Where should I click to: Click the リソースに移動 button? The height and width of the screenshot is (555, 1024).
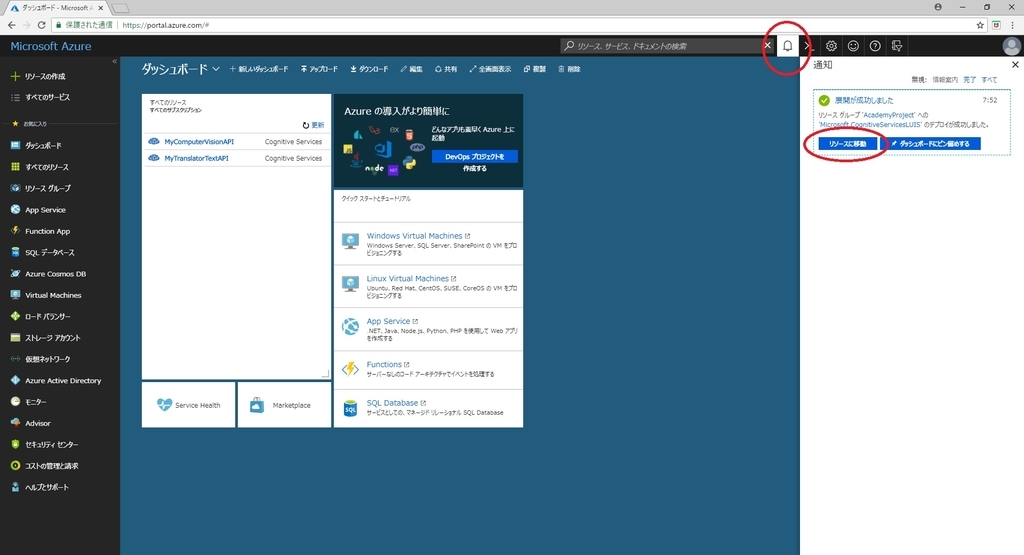(848, 144)
